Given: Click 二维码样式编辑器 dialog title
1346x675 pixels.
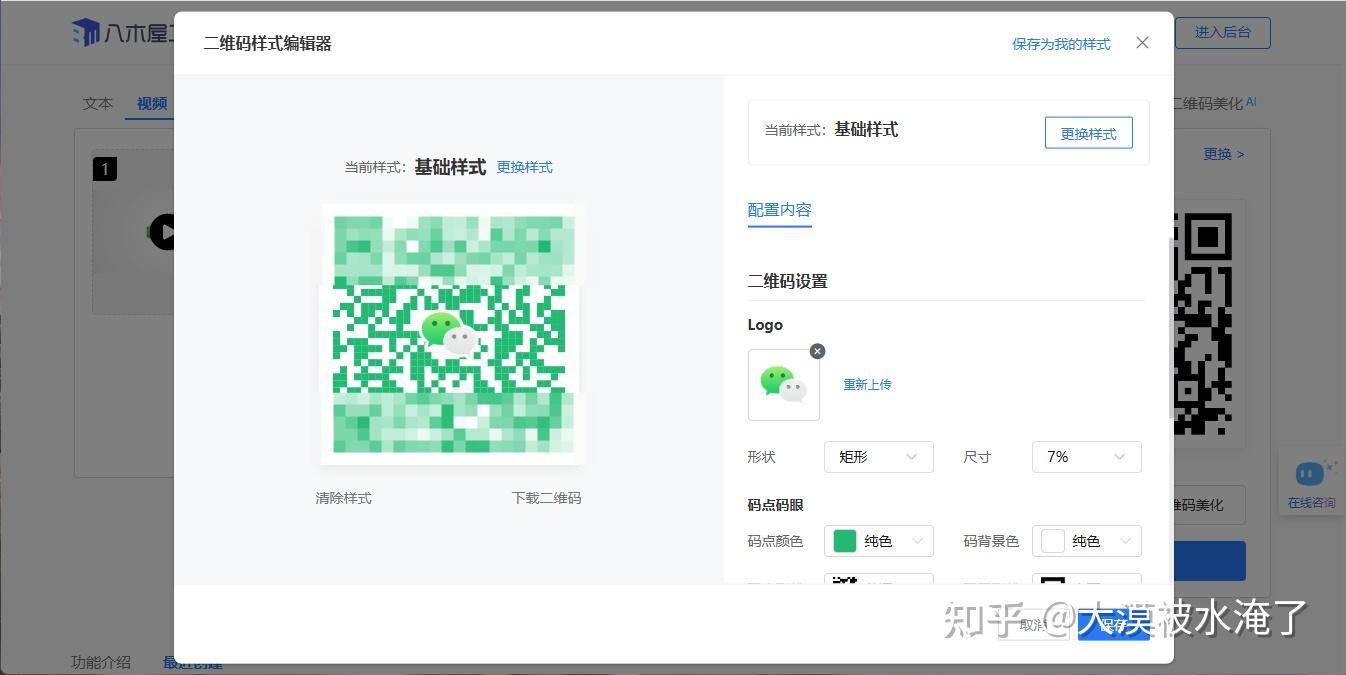Looking at the screenshot, I should (x=267, y=43).
